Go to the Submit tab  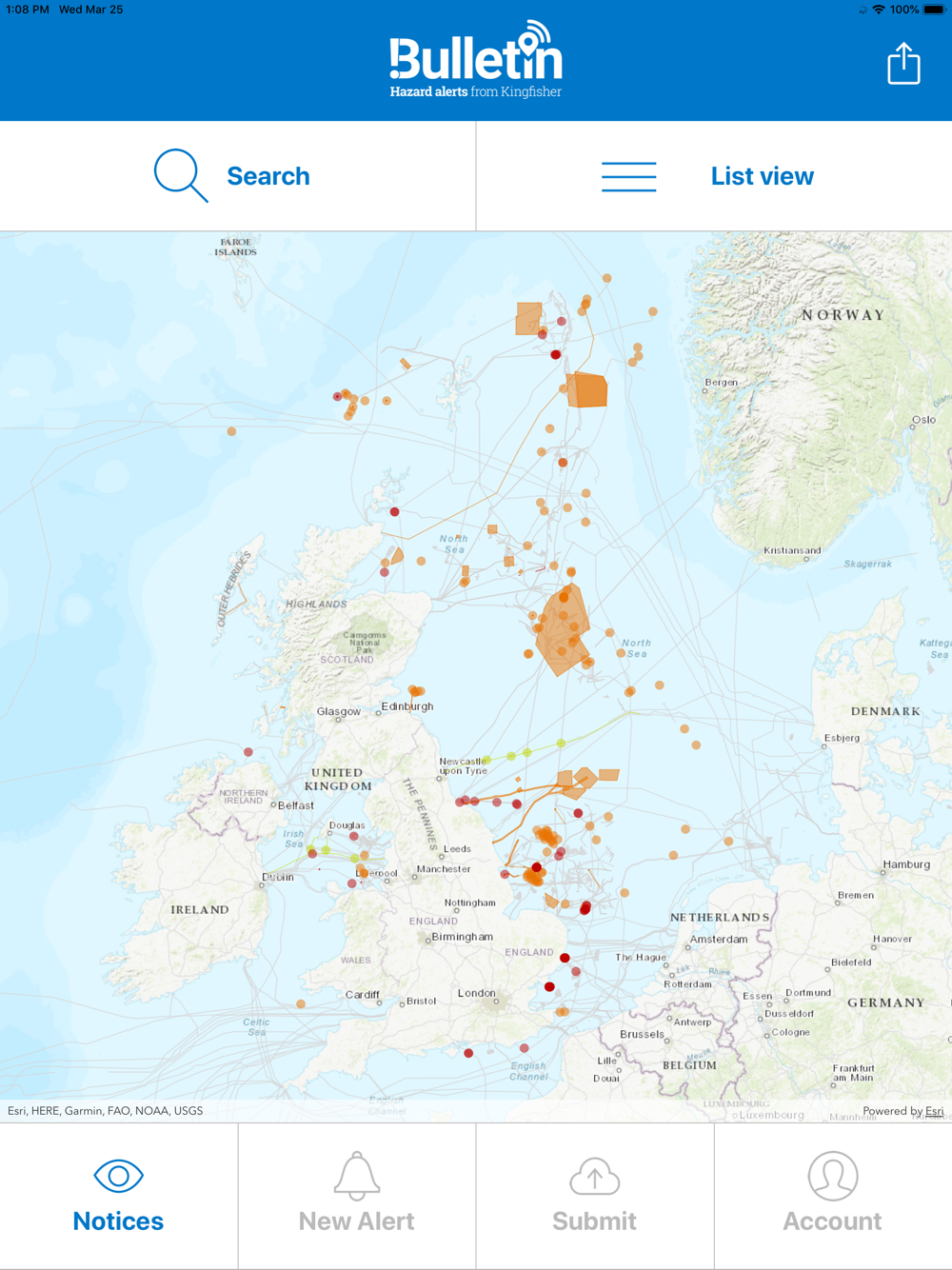tap(595, 1197)
